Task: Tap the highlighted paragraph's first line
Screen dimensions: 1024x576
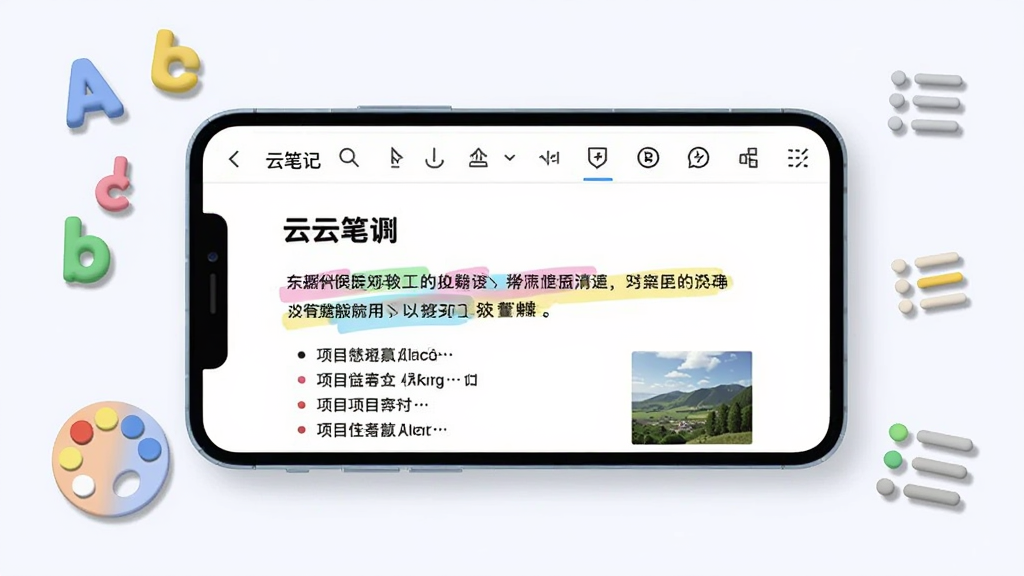Action: point(507,282)
